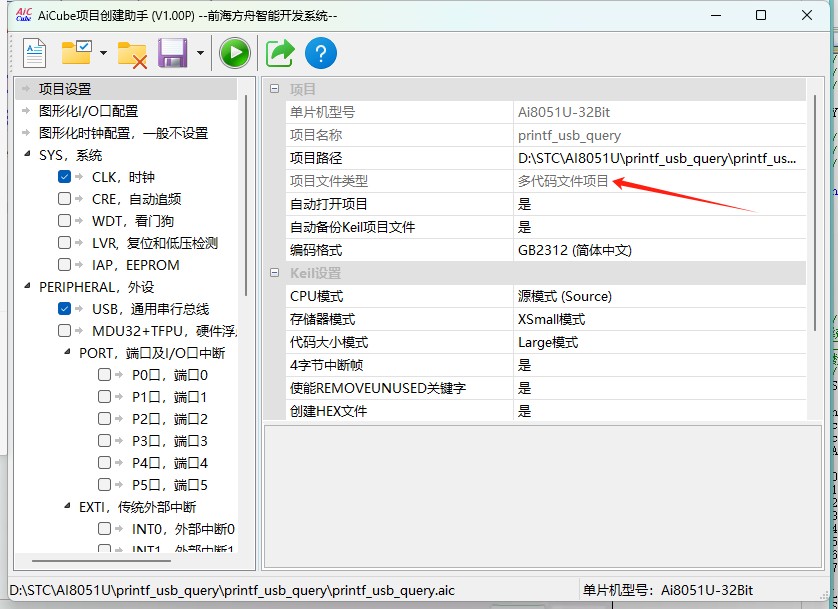
Task: Enable the P1口, 端口1 checkbox
Action: (x=104, y=396)
